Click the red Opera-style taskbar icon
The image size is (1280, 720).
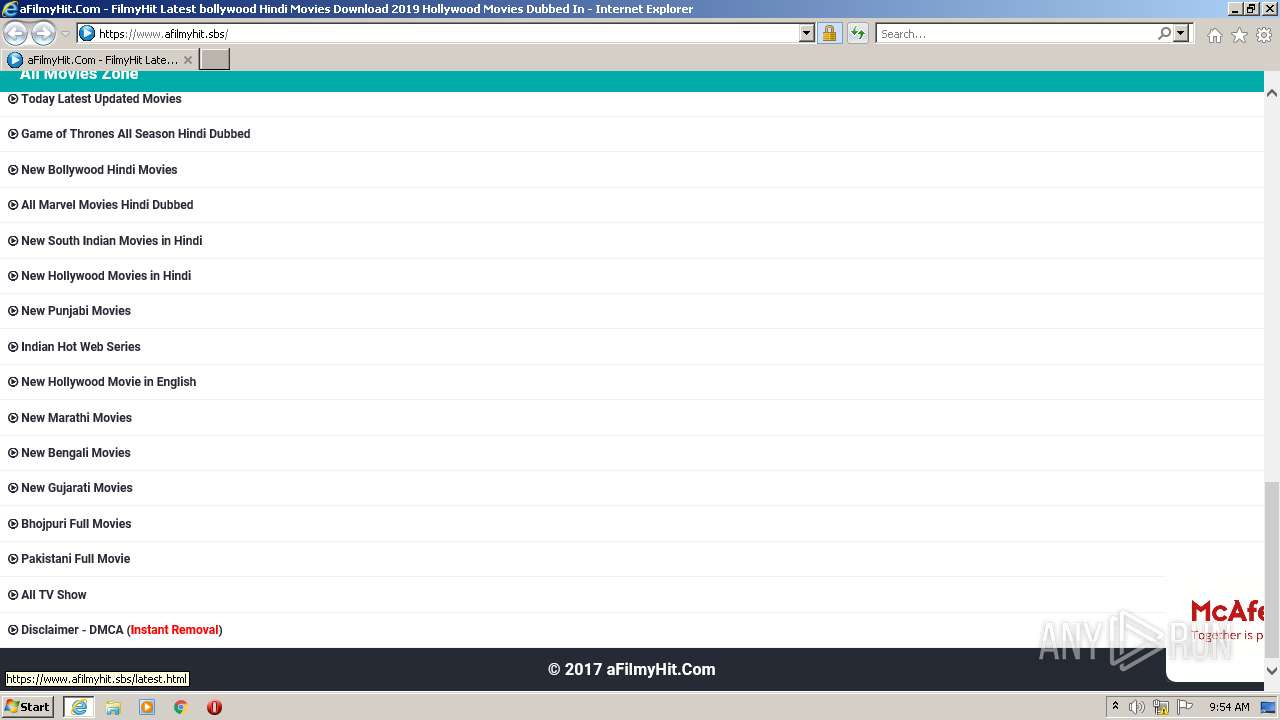tap(214, 707)
